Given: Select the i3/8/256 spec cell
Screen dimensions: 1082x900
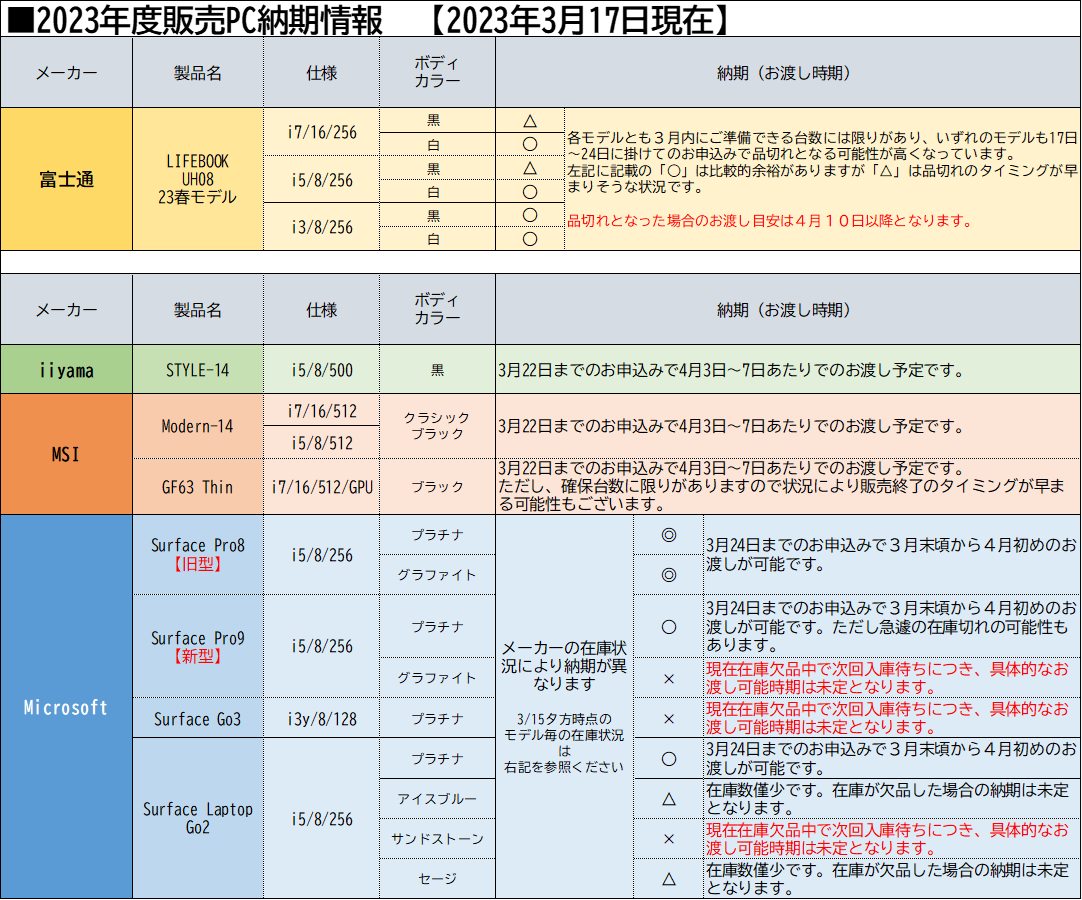Looking at the screenshot, I should pos(322,226).
